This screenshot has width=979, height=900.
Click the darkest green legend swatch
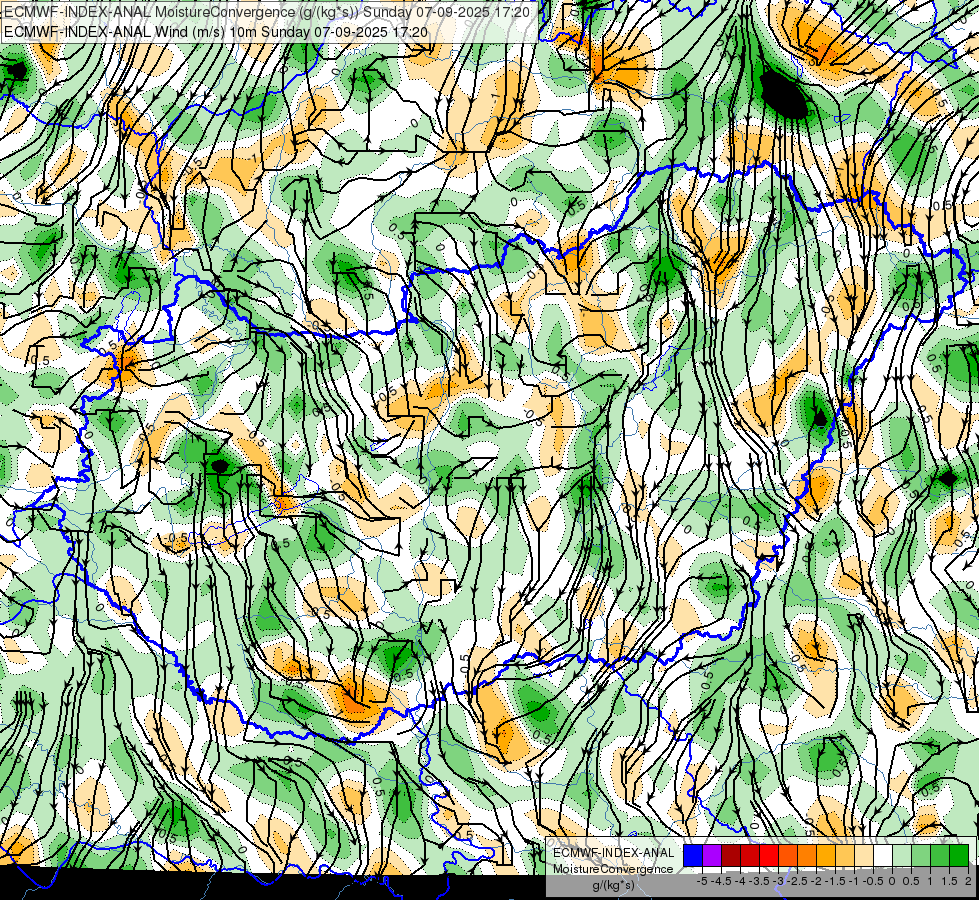click(x=959, y=856)
